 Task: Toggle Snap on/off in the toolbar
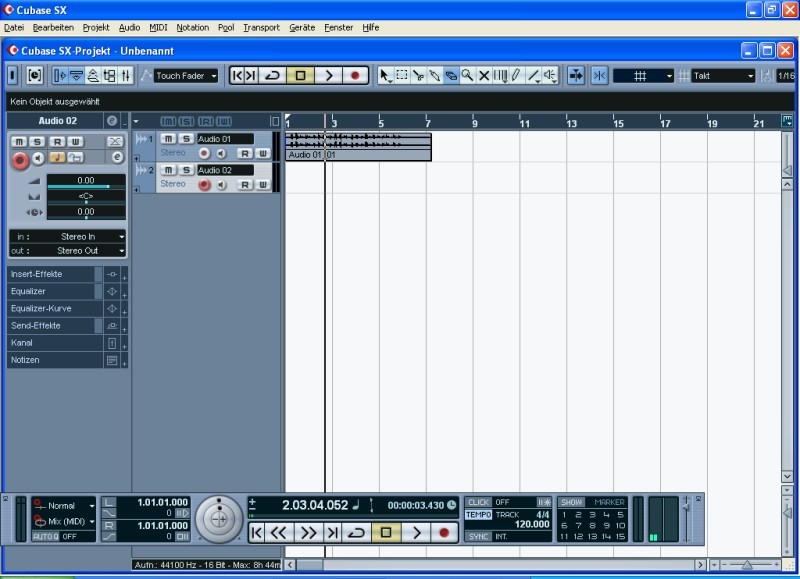click(599, 76)
